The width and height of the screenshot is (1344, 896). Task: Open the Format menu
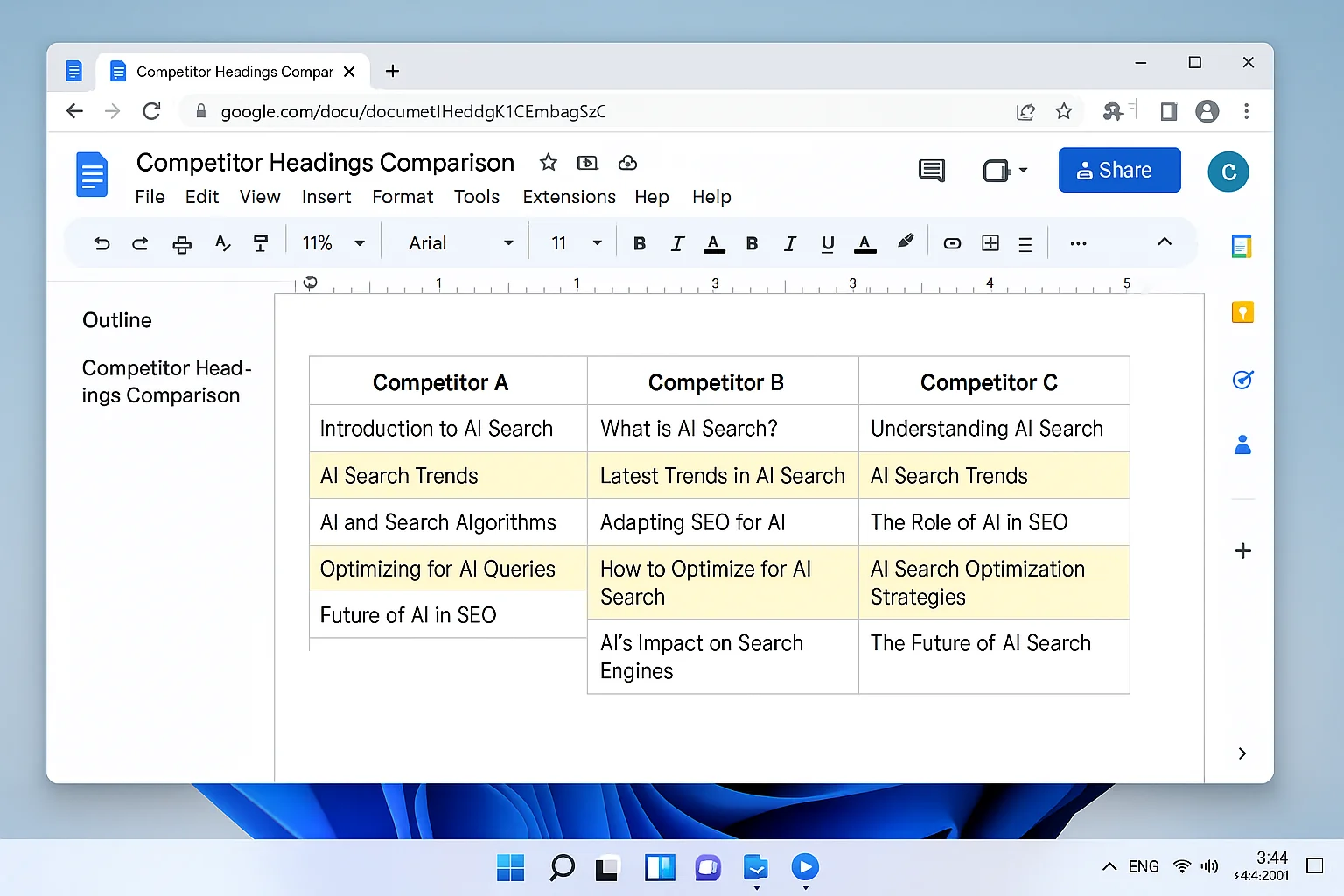tap(402, 196)
